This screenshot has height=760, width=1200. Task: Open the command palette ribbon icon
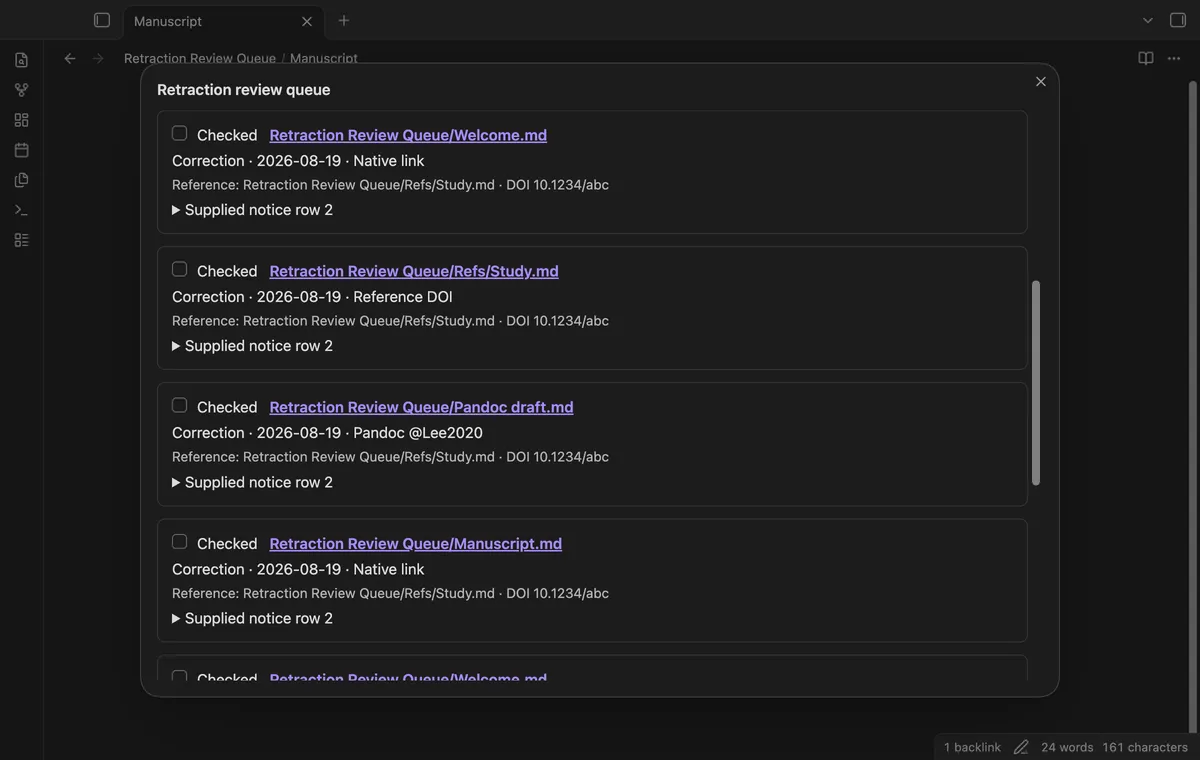[21, 210]
